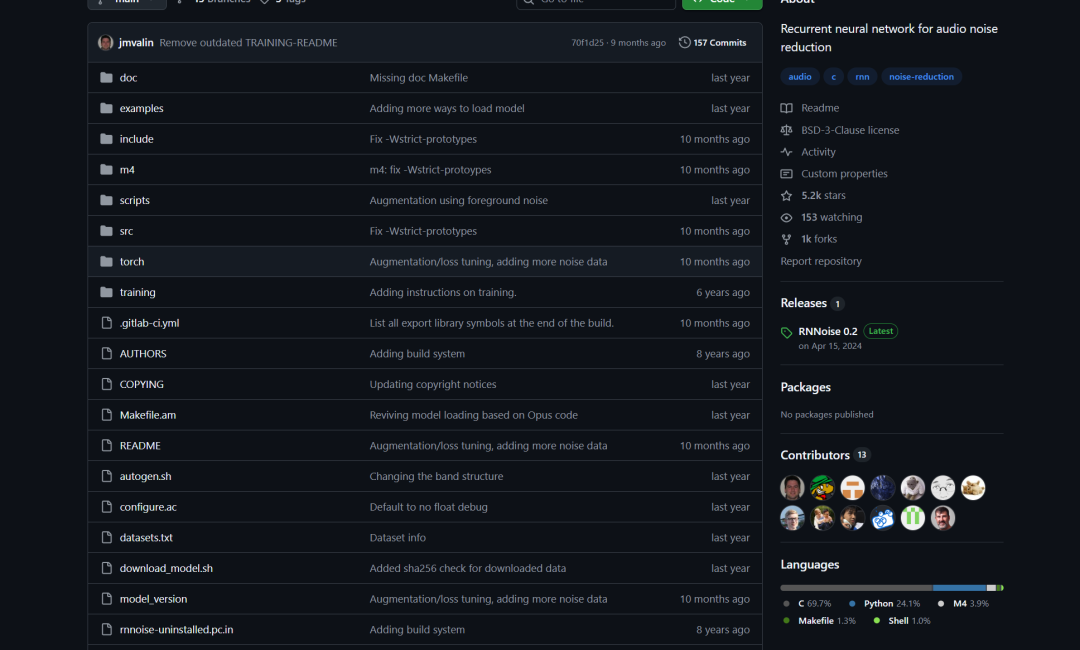Click the scripts folder icon
The image size is (1080, 650).
pos(106,200)
